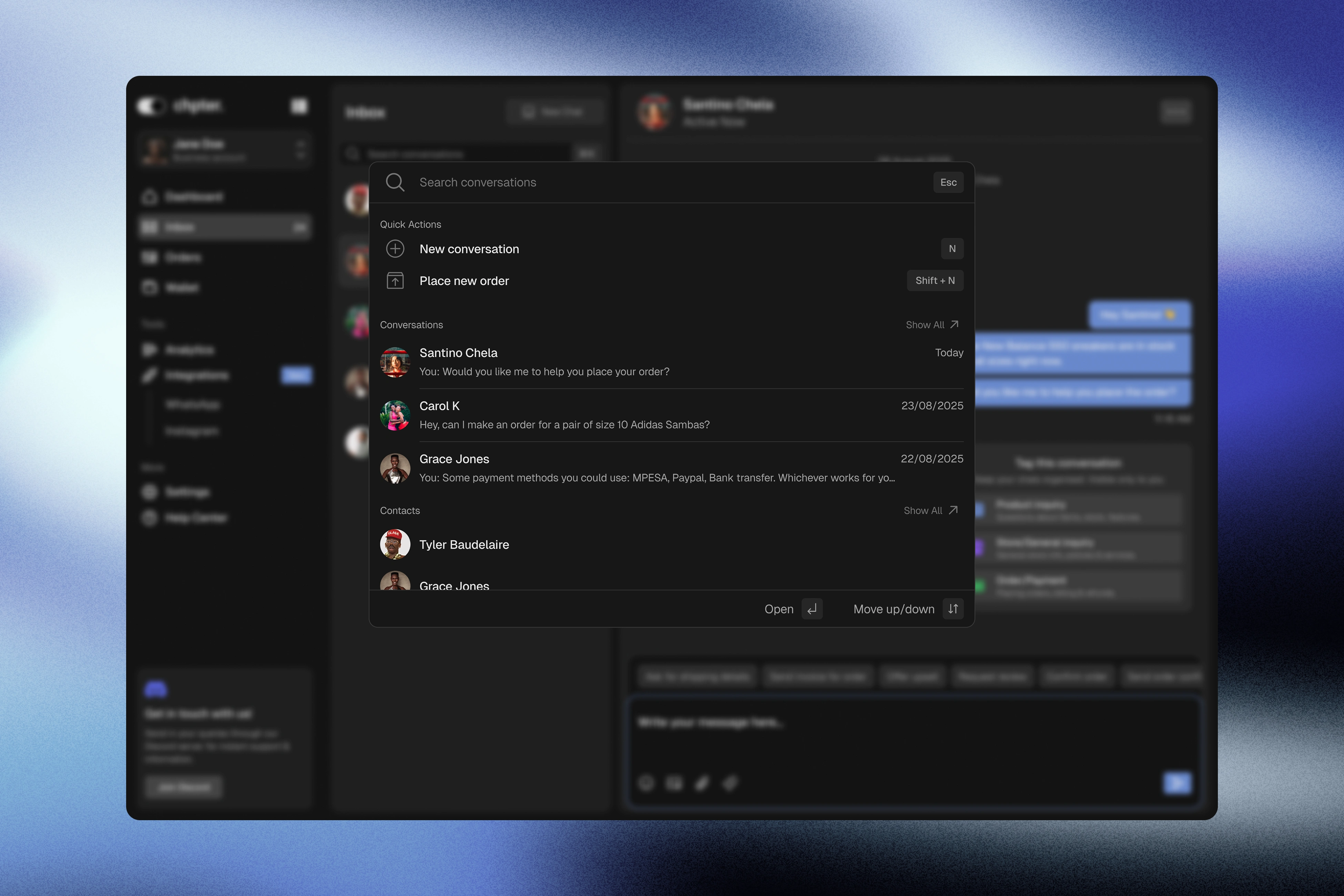This screenshot has width=1344, height=896.
Task: Select the Tyler Baudelaire contact
Action: [x=464, y=544]
